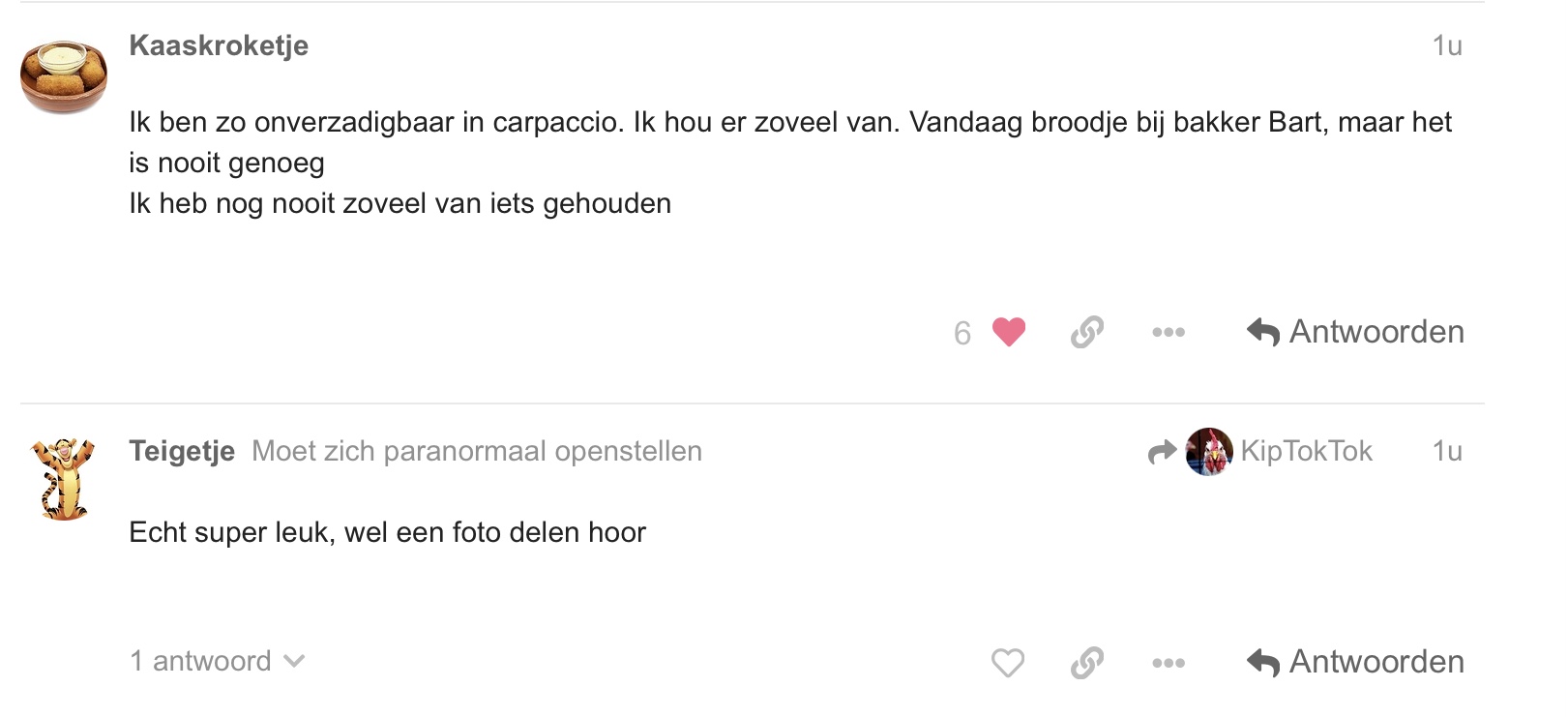
Task: Like Teigetje's post with empty heart
Action: 1008,663
